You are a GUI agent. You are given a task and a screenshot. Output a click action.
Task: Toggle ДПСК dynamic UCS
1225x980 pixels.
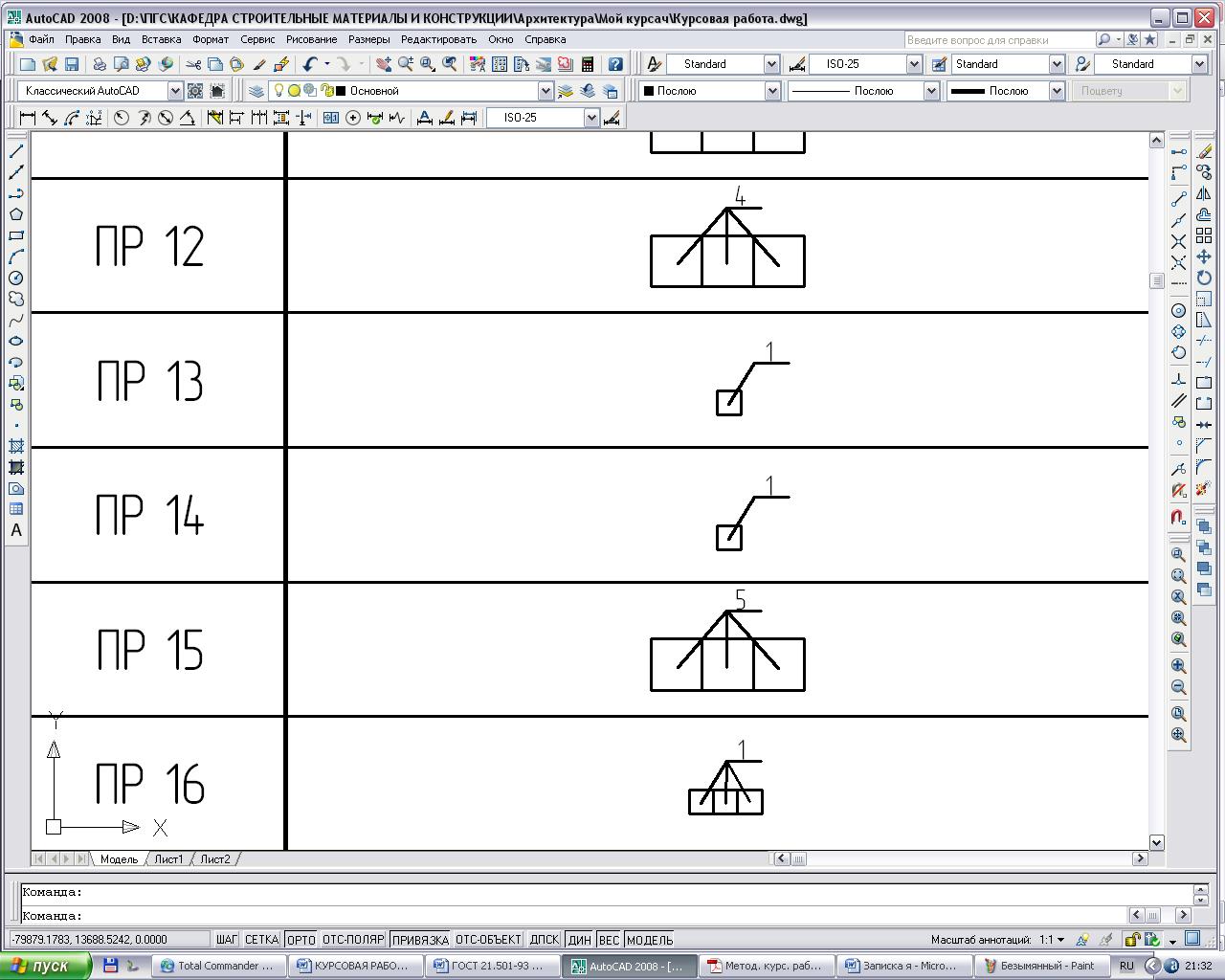pos(545,940)
